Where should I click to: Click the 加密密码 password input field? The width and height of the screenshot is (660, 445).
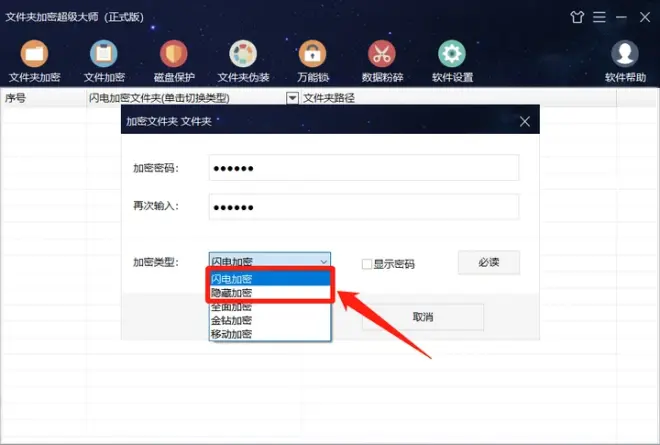click(x=364, y=168)
